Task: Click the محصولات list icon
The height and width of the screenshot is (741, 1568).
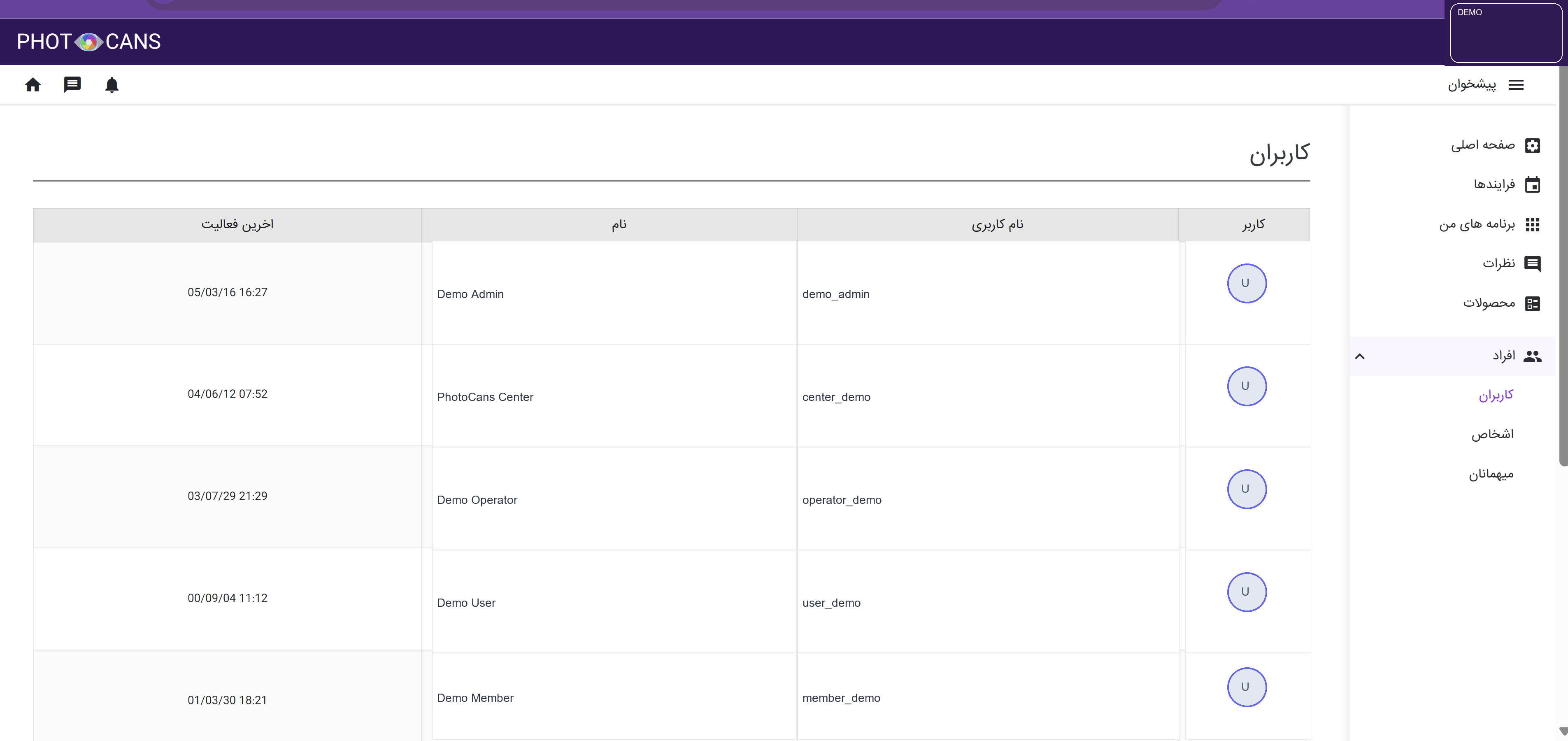Action: pyautogui.click(x=1532, y=303)
